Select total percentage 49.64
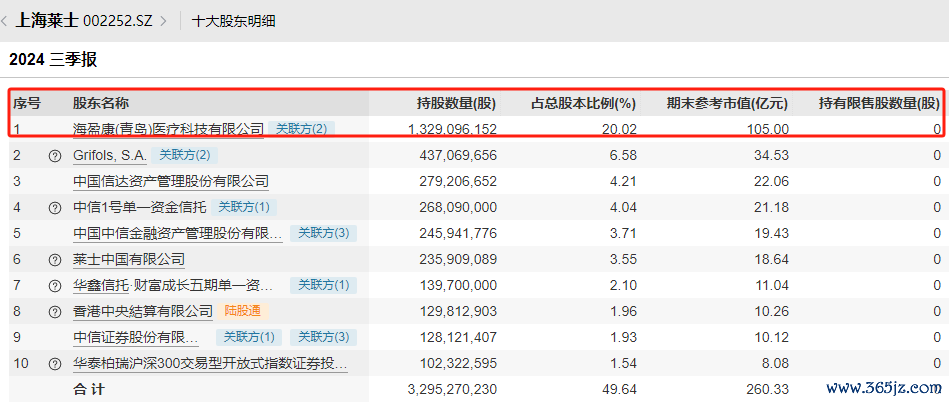Image resolution: width=949 pixels, height=403 pixels. tap(621, 389)
